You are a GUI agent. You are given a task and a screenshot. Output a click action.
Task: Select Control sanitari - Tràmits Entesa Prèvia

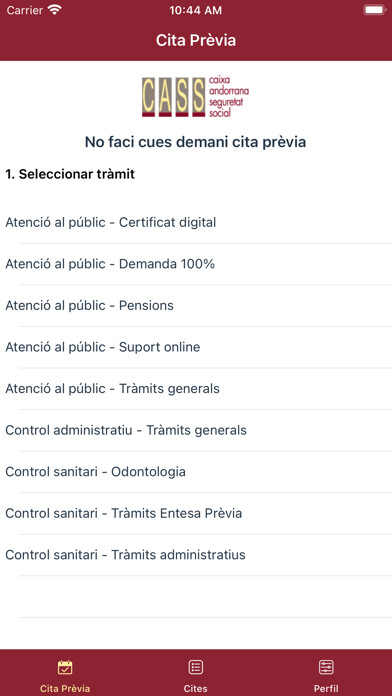[x=196, y=514]
